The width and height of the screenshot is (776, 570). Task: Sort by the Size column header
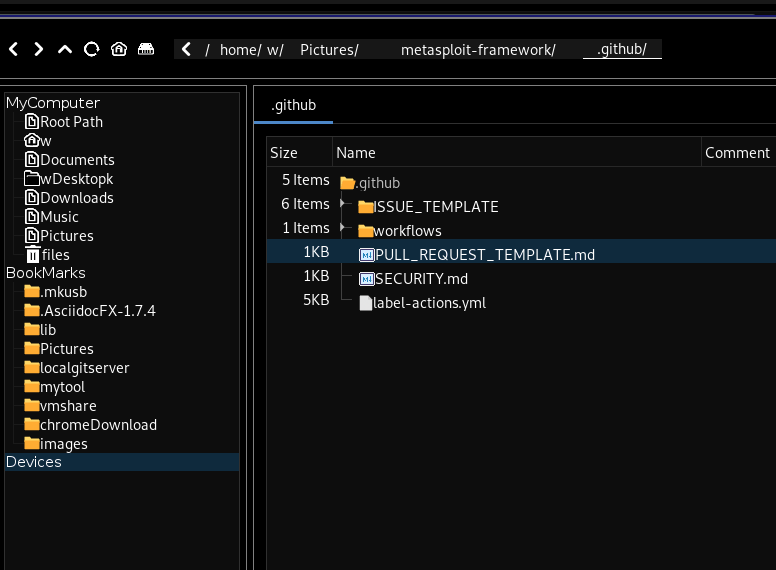pyautogui.click(x=299, y=152)
